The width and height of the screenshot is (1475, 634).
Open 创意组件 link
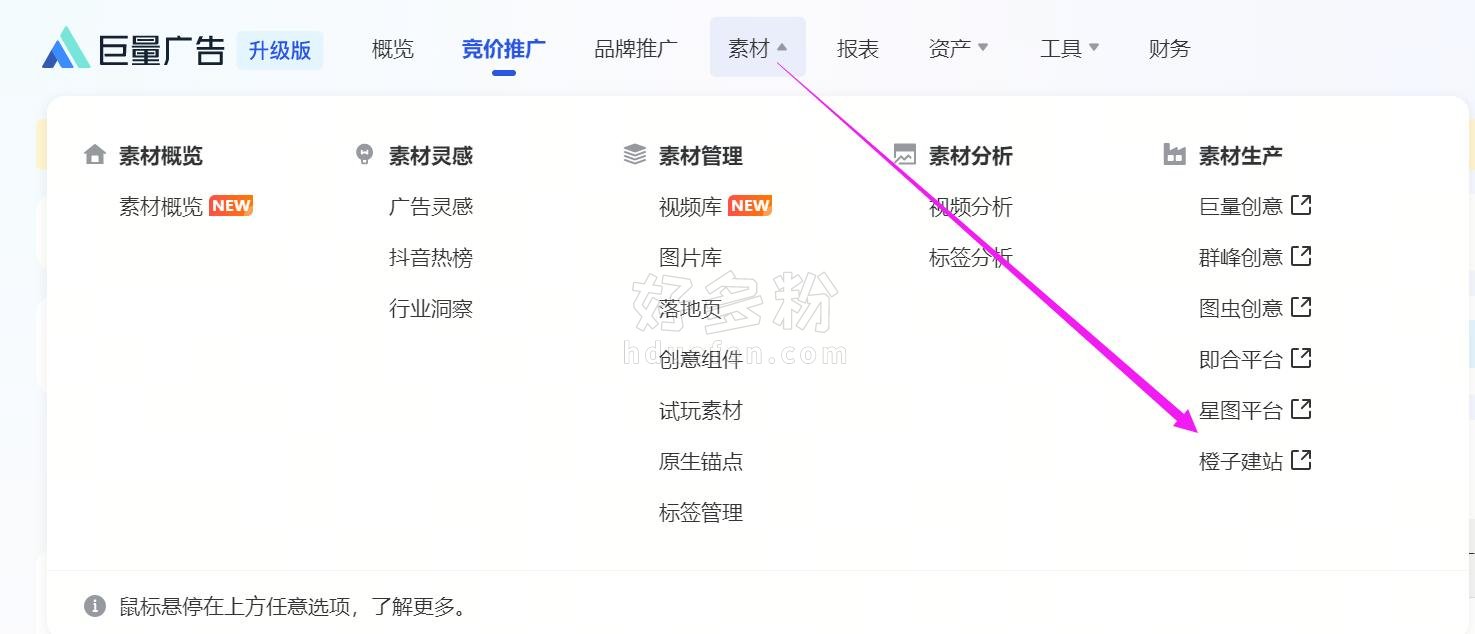tap(701, 360)
